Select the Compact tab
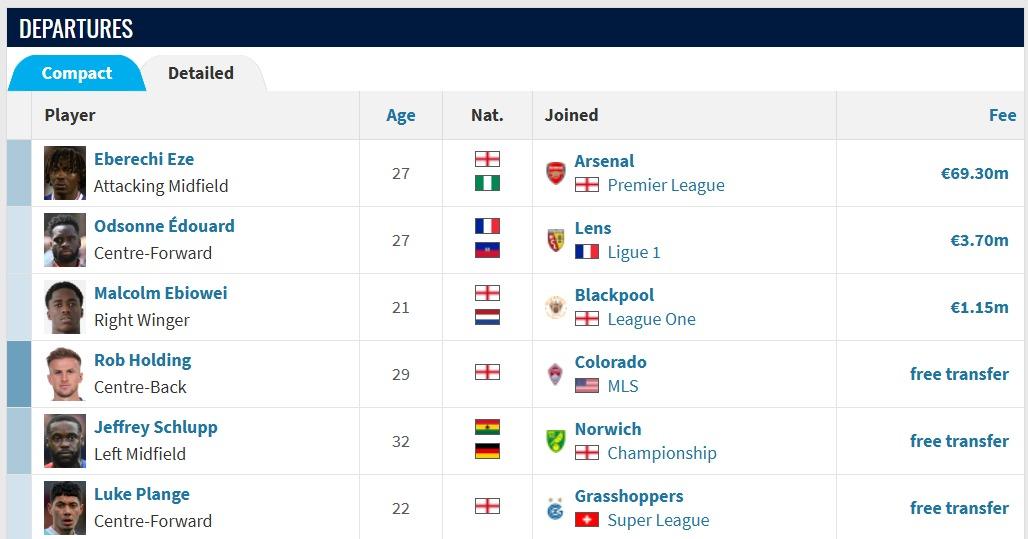 [77, 73]
